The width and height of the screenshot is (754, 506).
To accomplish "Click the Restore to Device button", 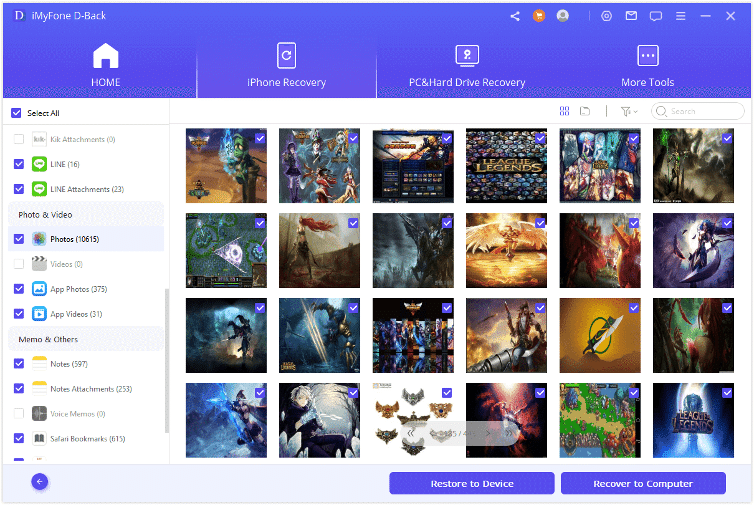I will click(472, 484).
